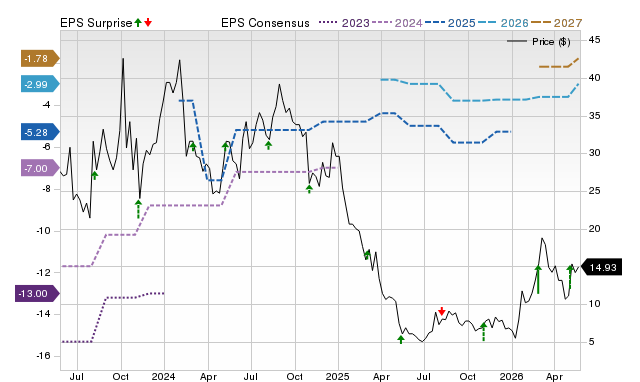Click the Price ($) legend label
Viewport: 640px width, 382px height.
pyautogui.click(x=551, y=42)
